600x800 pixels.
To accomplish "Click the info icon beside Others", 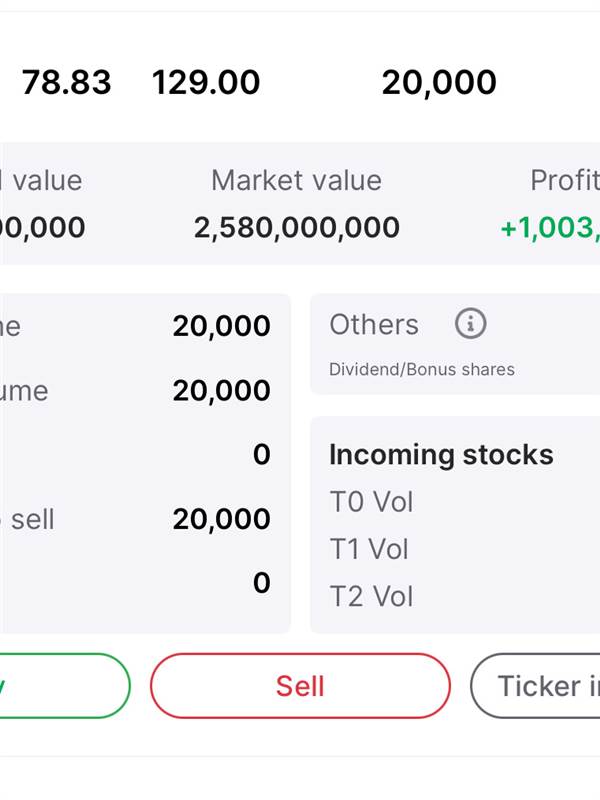I will [470, 323].
